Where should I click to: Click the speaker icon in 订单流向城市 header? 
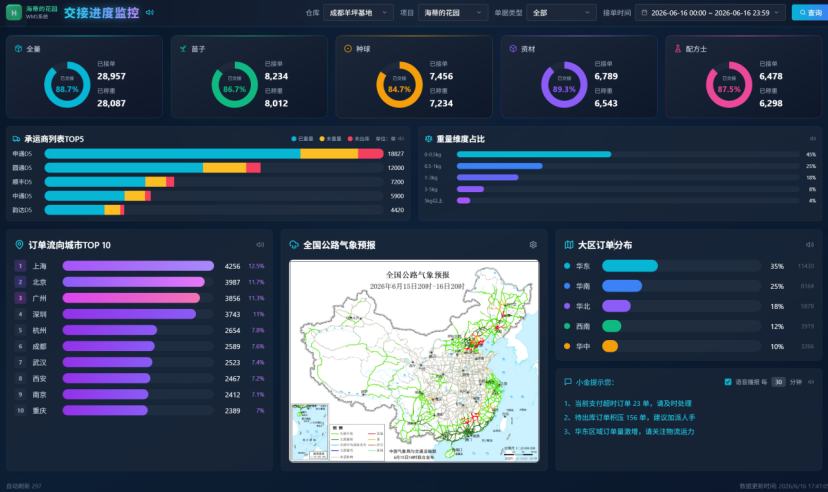click(260, 244)
